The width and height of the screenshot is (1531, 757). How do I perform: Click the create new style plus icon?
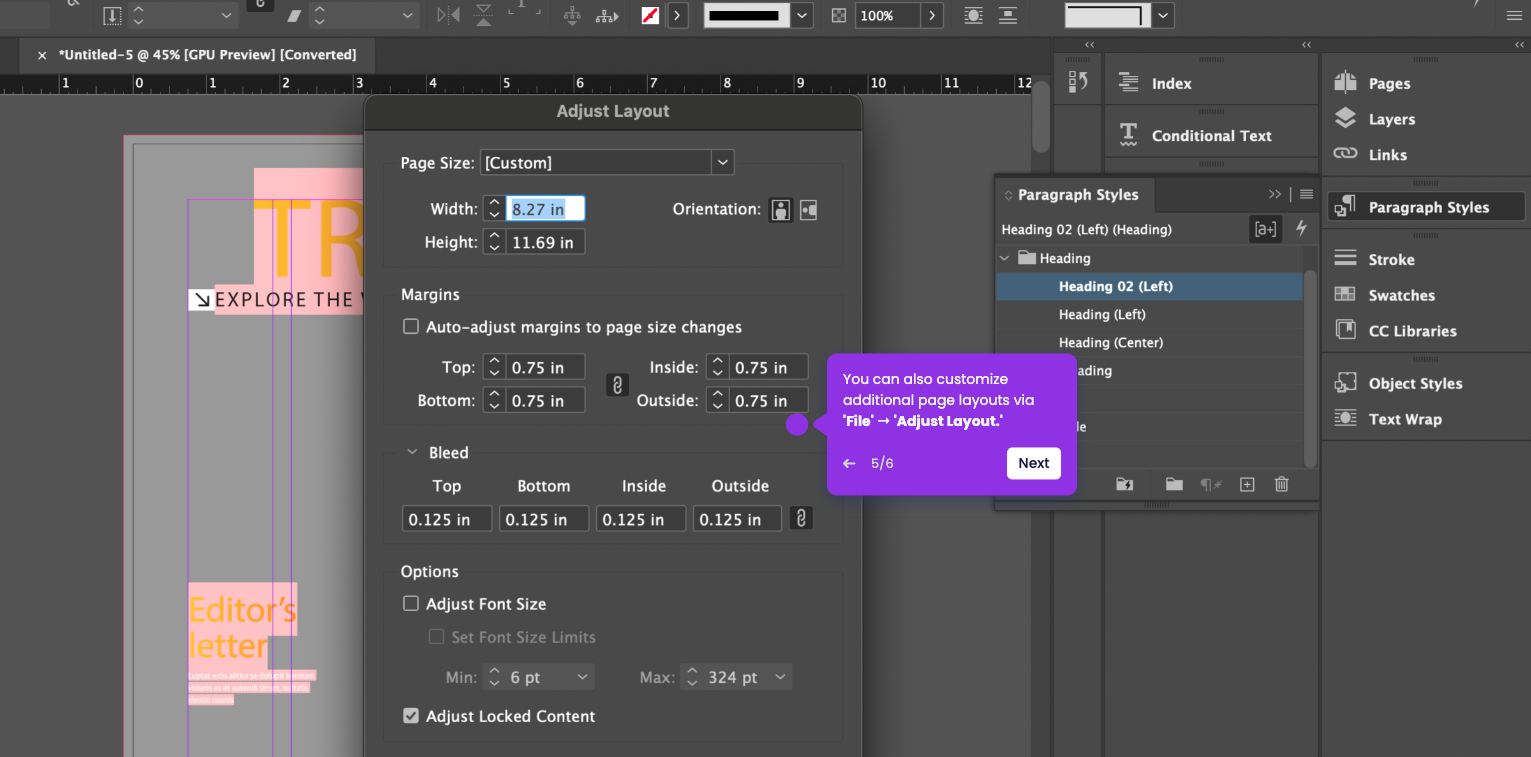click(1247, 484)
